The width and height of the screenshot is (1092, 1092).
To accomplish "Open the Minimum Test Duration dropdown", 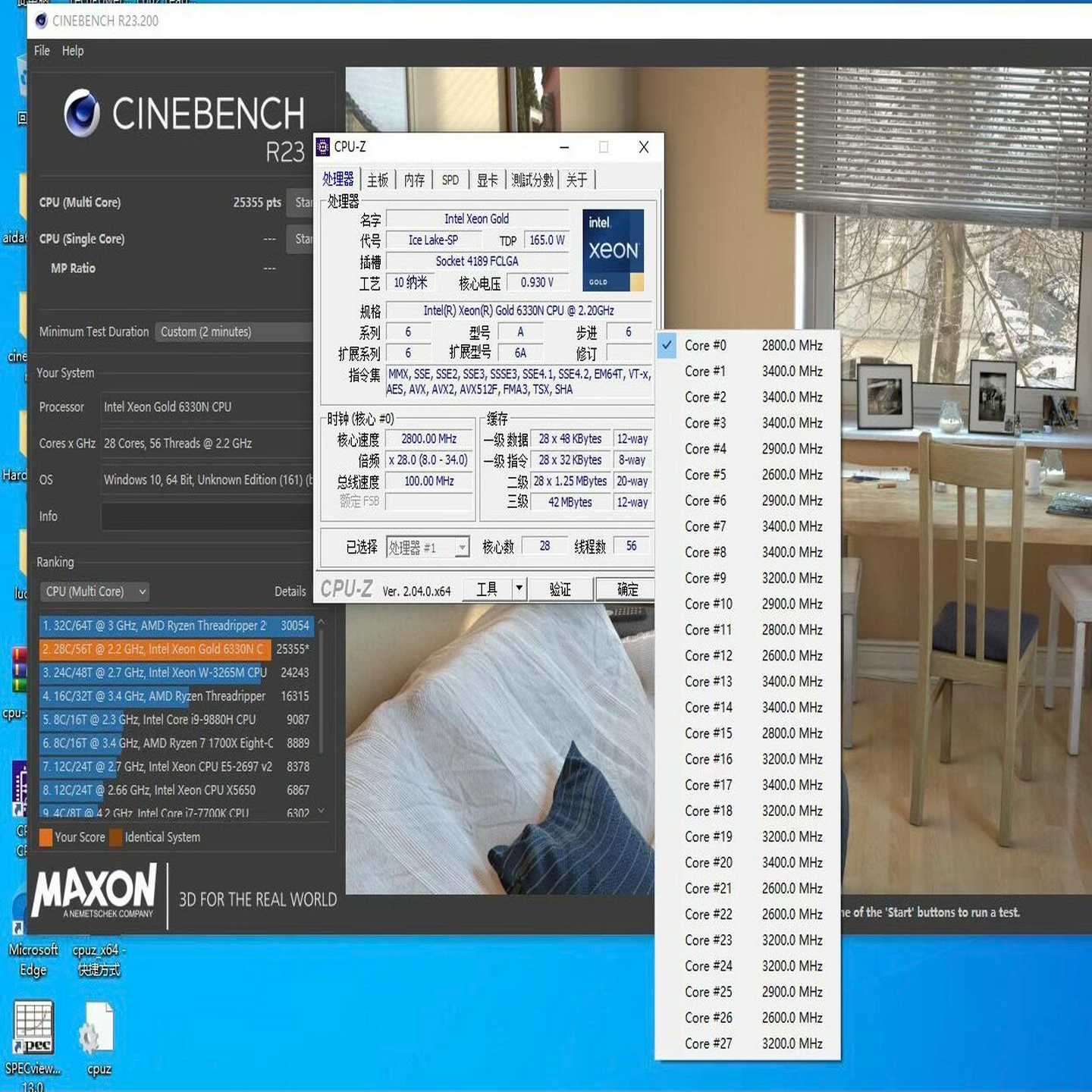I will point(234,332).
